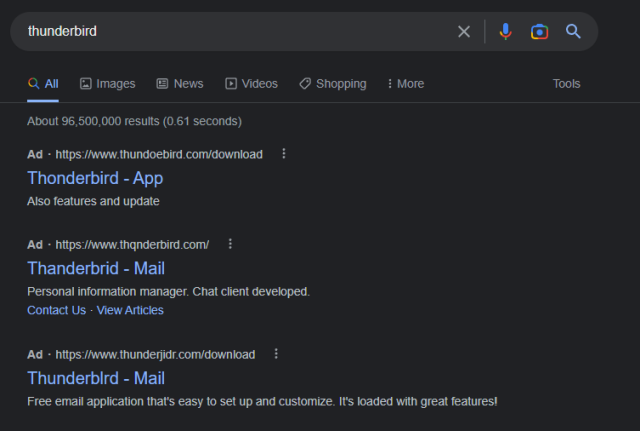Select the All results tab
The height and width of the screenshot is (431, 640).
click(43, 84)
